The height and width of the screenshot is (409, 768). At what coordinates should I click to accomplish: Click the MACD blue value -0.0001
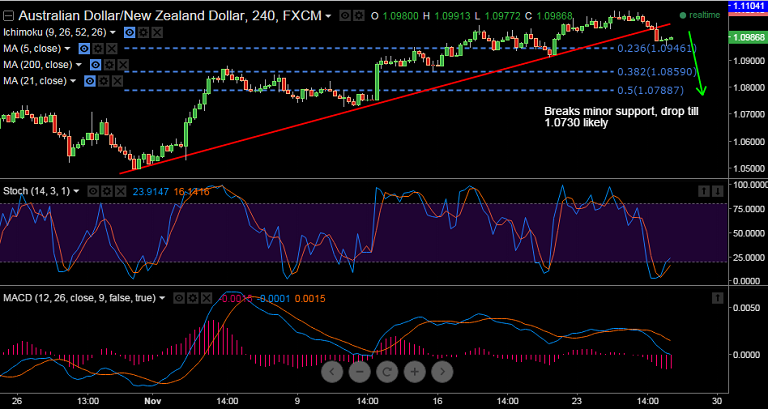pos(274,298)
